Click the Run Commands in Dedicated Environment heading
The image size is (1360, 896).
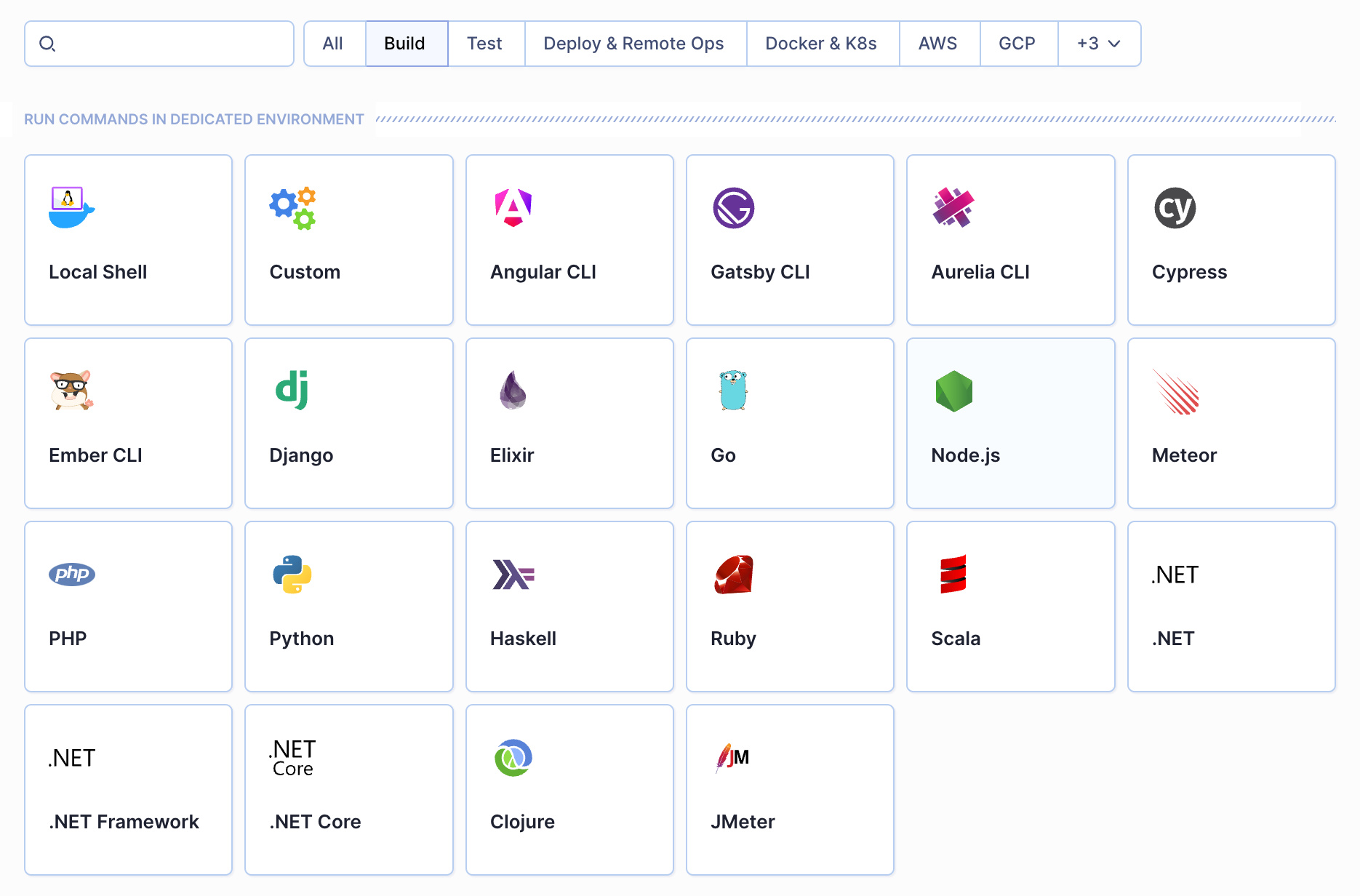click(x=194, y=119)
